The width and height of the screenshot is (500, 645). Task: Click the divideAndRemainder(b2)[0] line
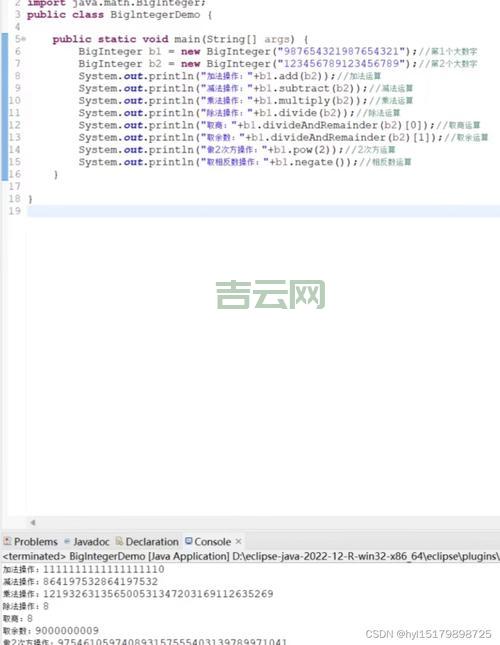279,125
